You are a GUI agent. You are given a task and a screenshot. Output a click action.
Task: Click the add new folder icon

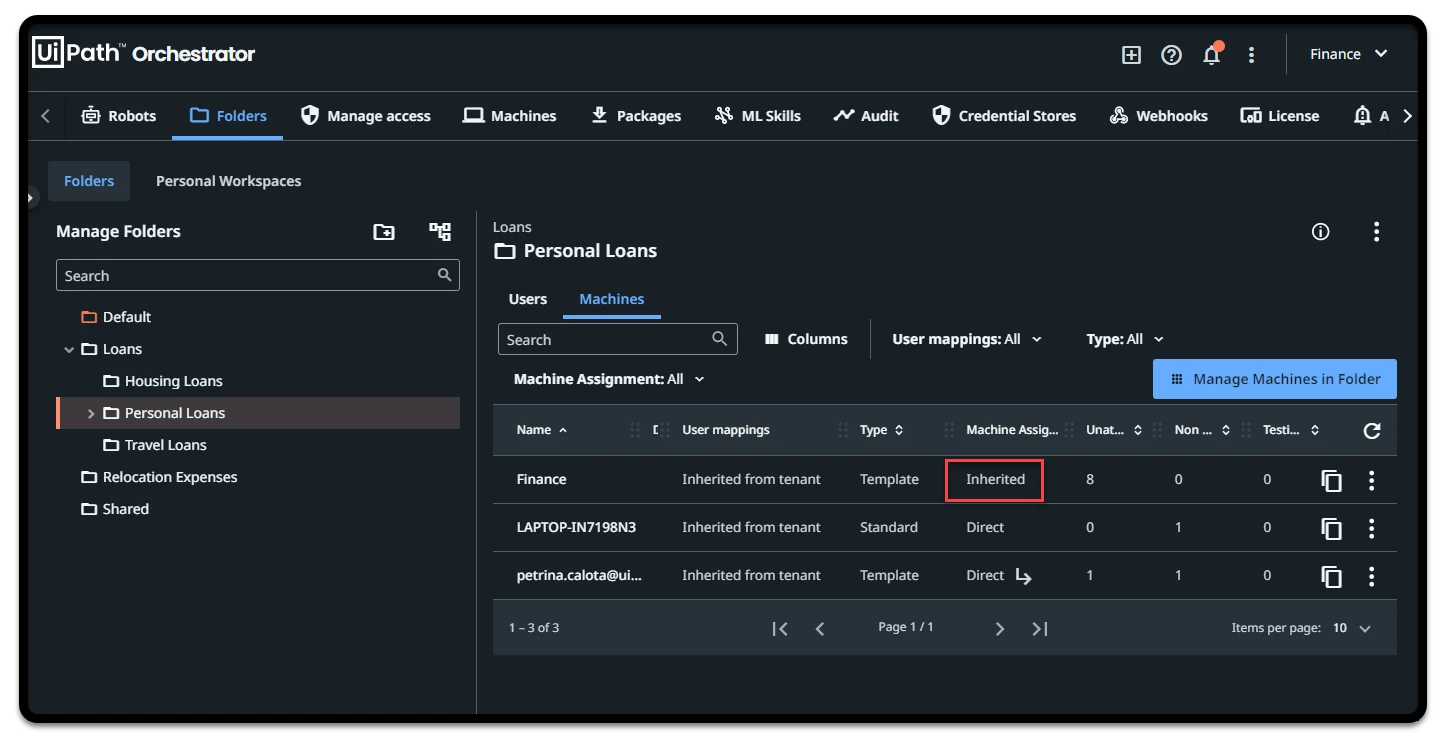(384, 232)
